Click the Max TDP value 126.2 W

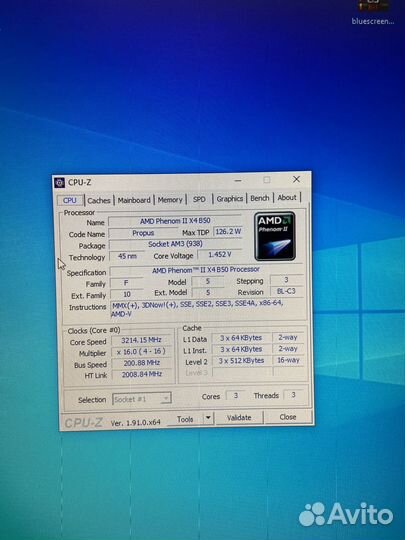pos(228,232)
